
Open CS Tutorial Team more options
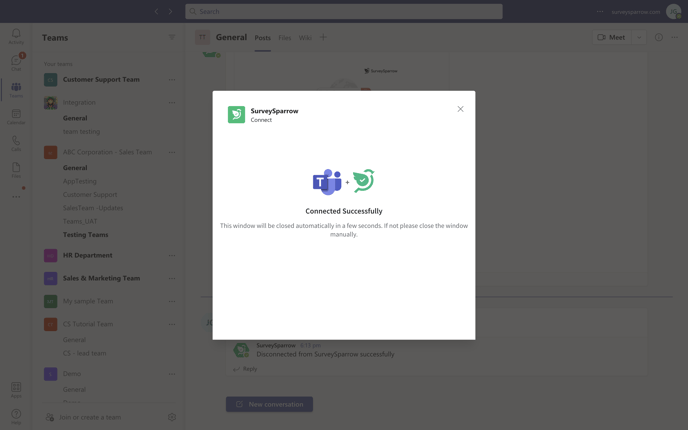coord(172,324)
